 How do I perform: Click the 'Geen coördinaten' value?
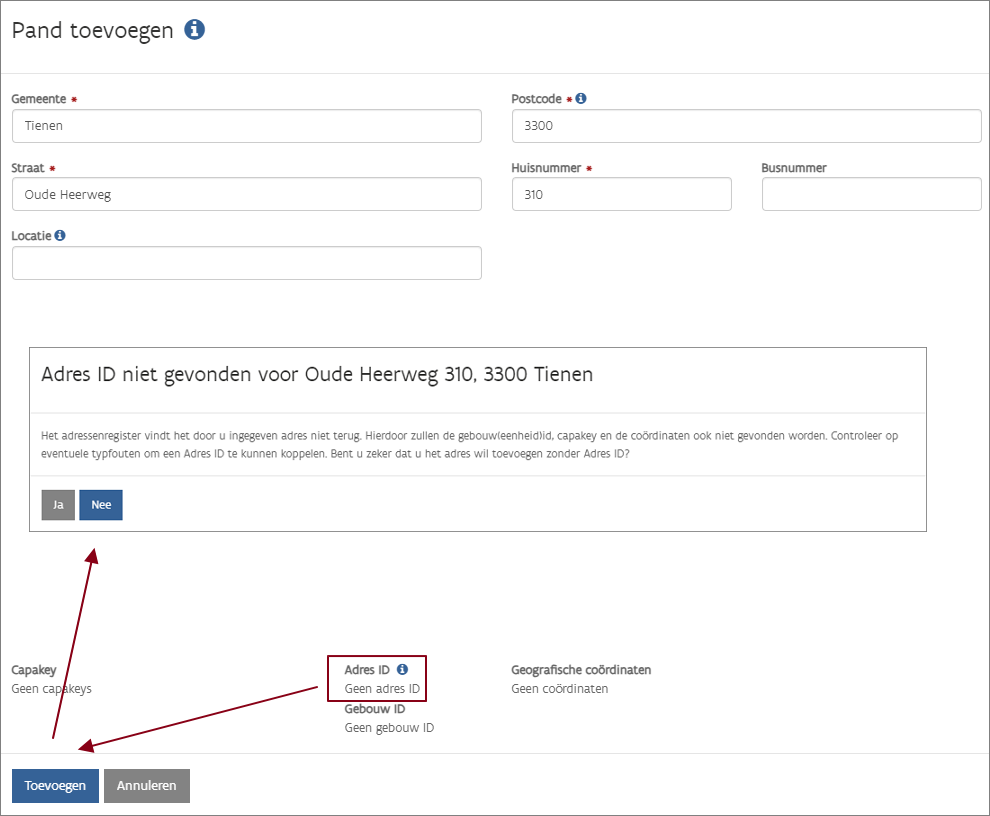559,689
